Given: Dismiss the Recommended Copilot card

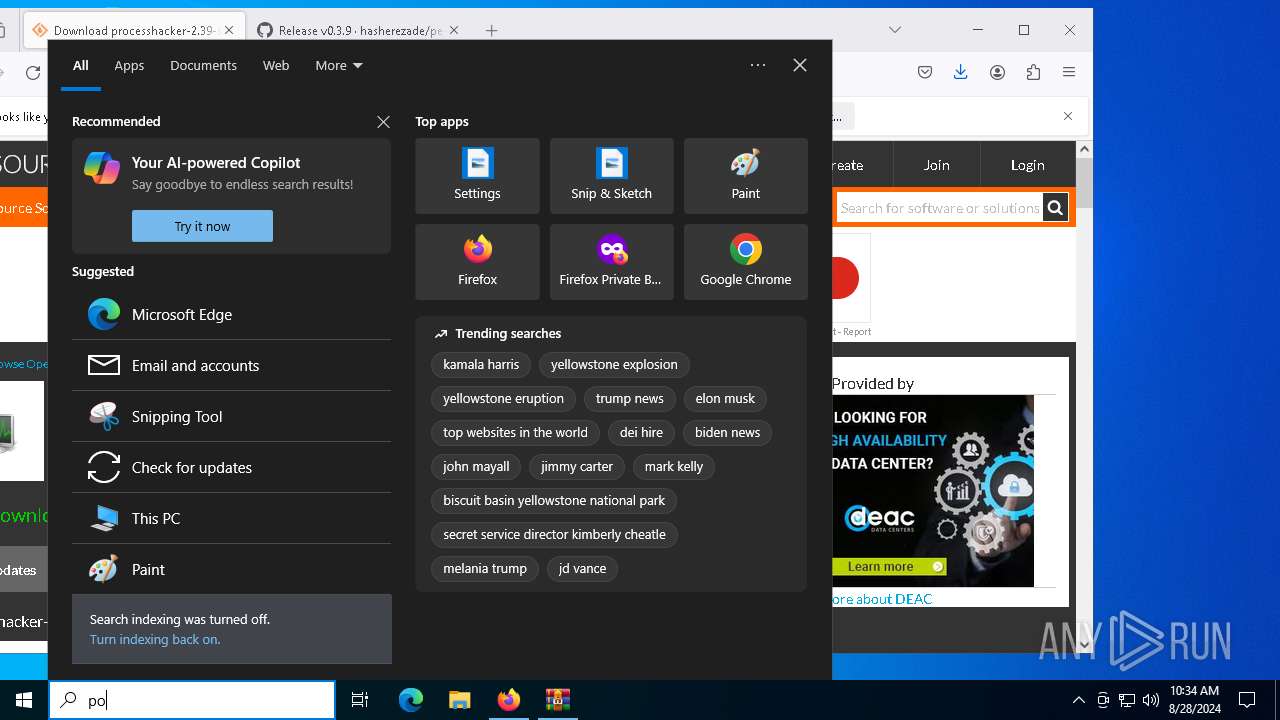Looking at the screenshot, I should pos(383,121).
